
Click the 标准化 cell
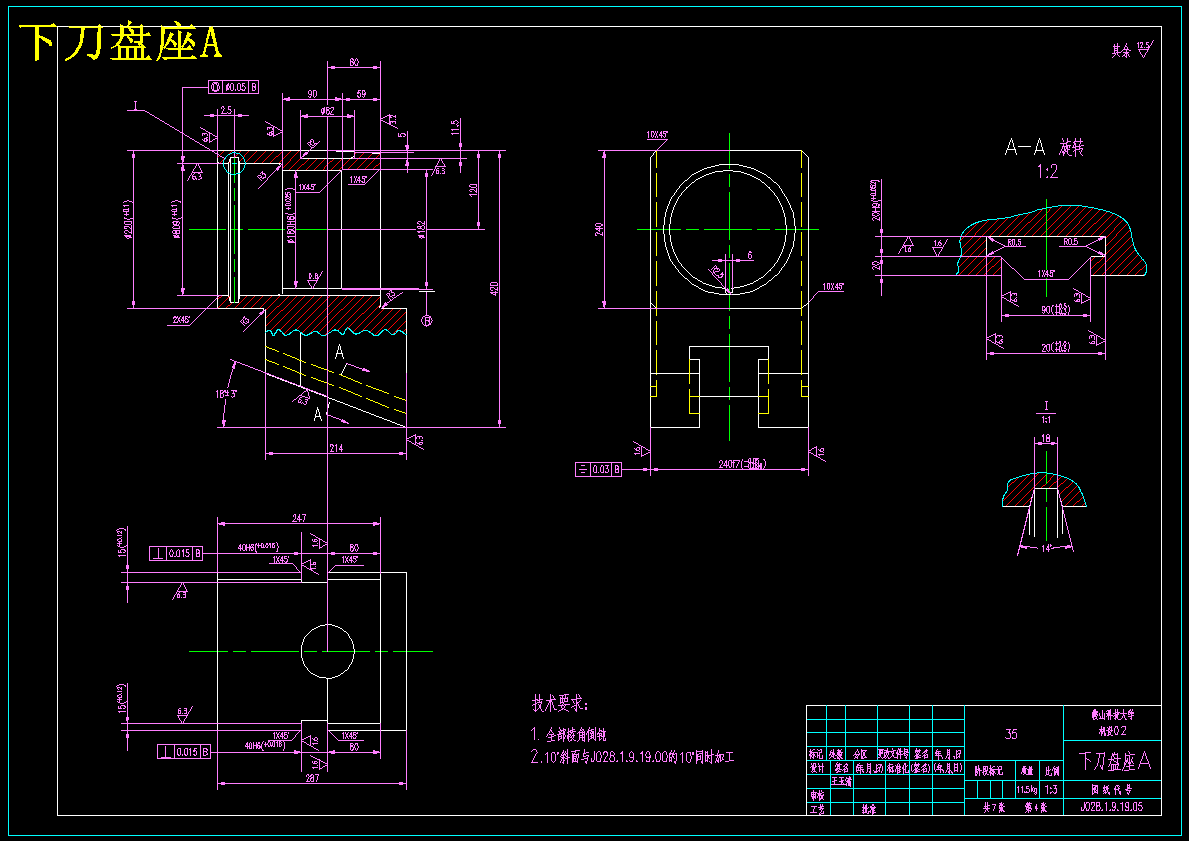[899, 767]
